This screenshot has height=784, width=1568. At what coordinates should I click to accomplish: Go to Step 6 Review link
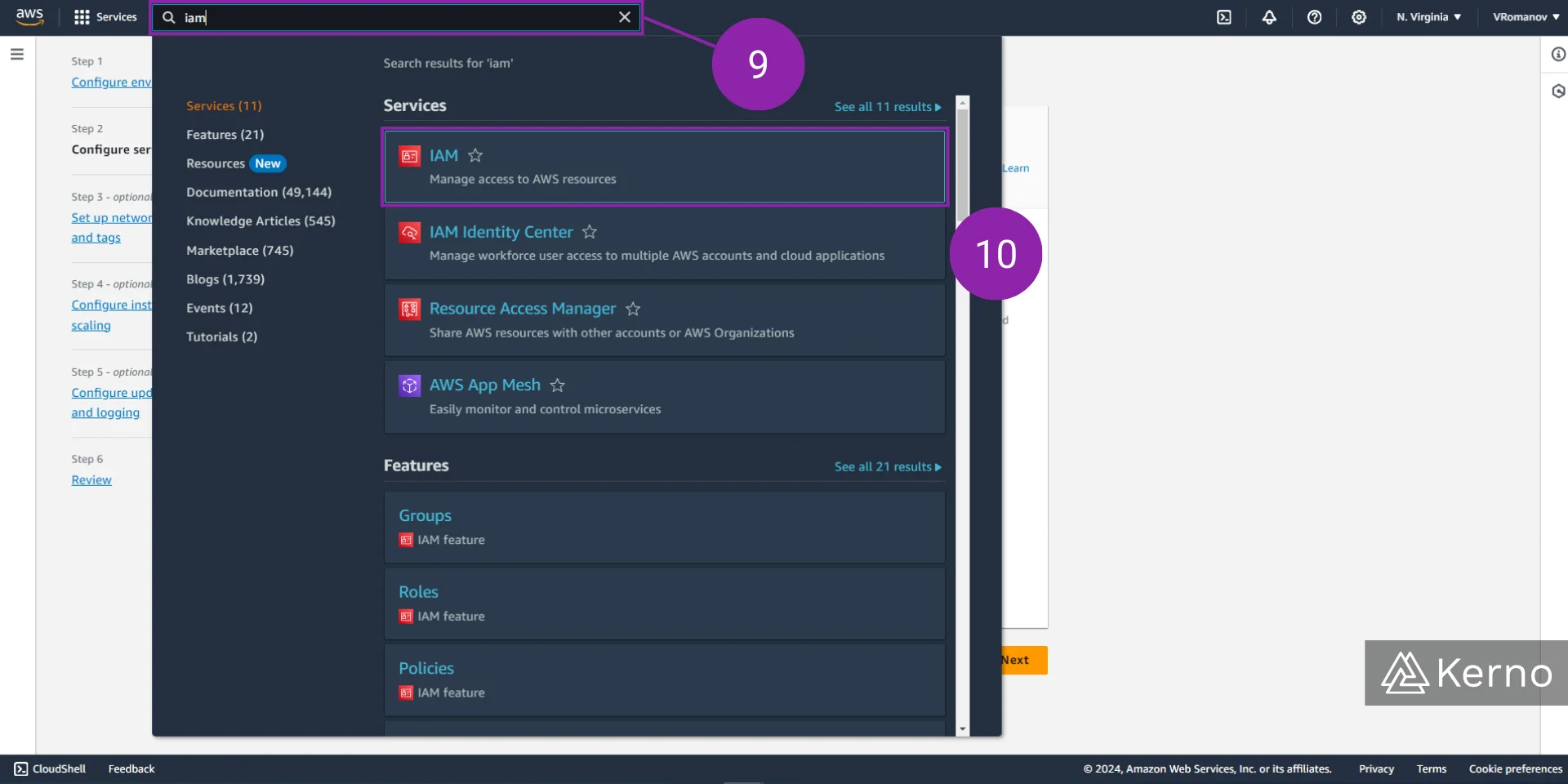91,480
